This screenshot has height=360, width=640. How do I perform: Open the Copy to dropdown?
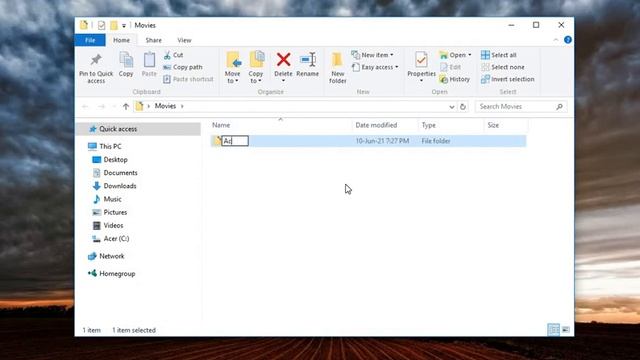256,68
